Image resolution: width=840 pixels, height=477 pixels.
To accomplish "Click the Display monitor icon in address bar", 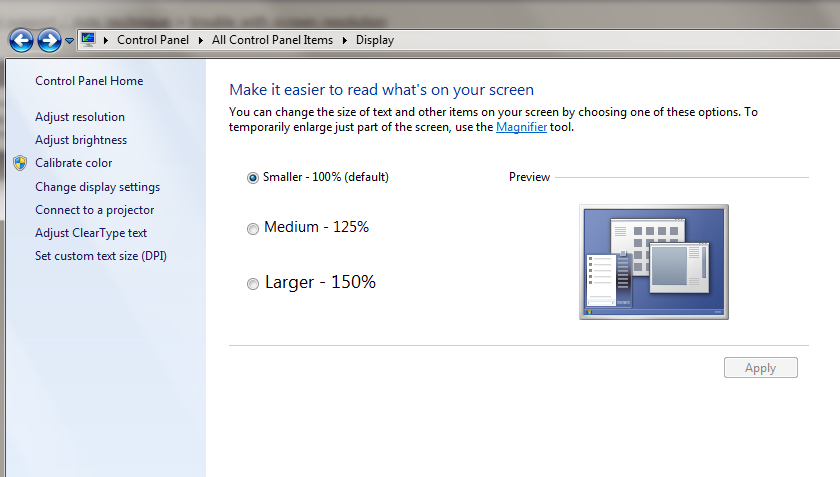I will pyautogui.click(x=89, y=40).
